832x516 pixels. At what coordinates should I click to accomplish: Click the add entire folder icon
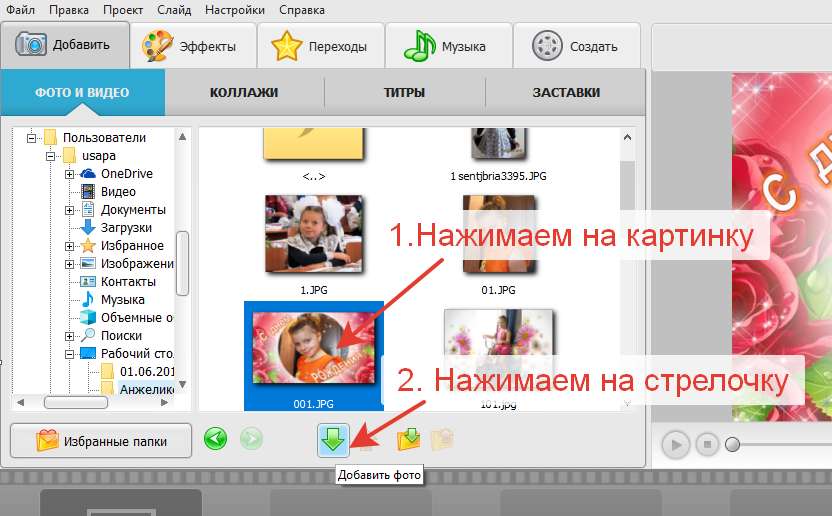coord(408,440)
